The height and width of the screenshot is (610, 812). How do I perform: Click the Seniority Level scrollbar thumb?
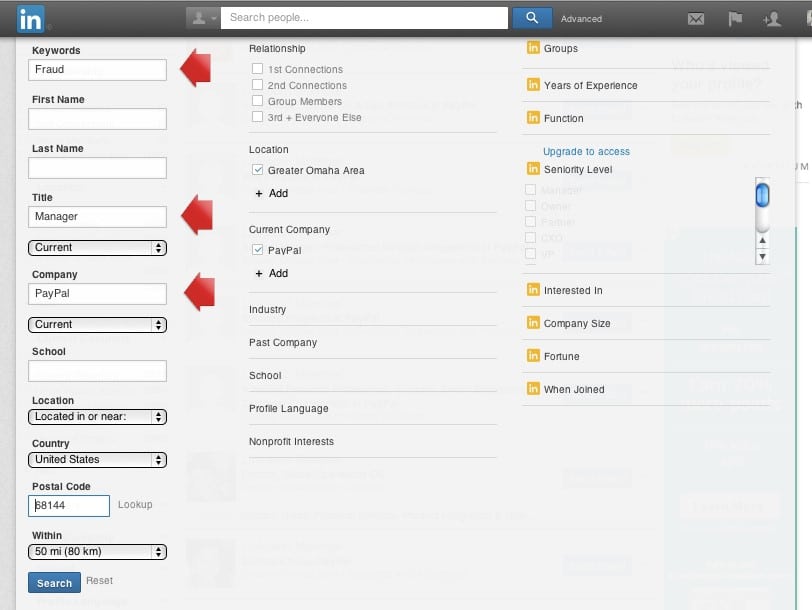coord(762,195)
